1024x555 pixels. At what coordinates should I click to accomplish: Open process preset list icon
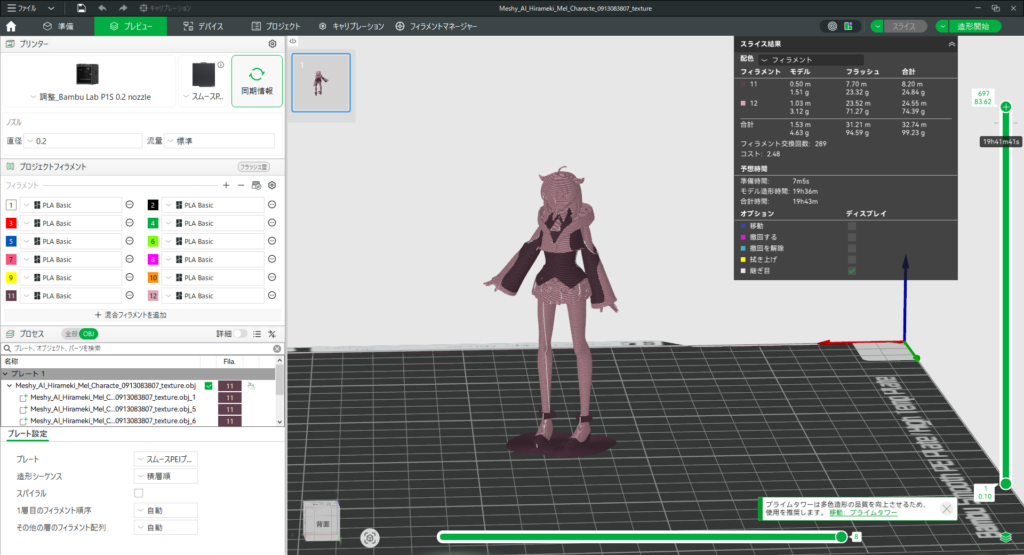[257, 334]
